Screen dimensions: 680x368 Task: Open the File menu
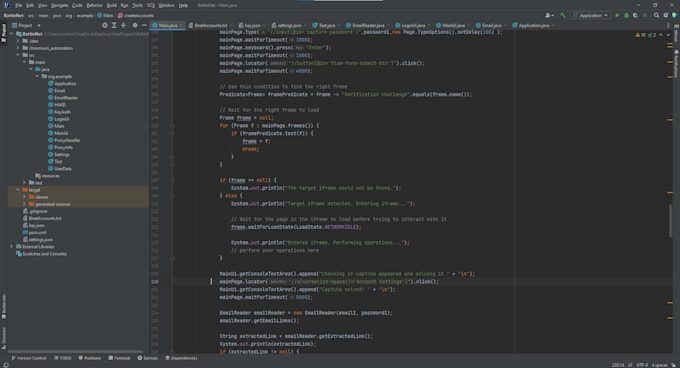coord(19,5)
